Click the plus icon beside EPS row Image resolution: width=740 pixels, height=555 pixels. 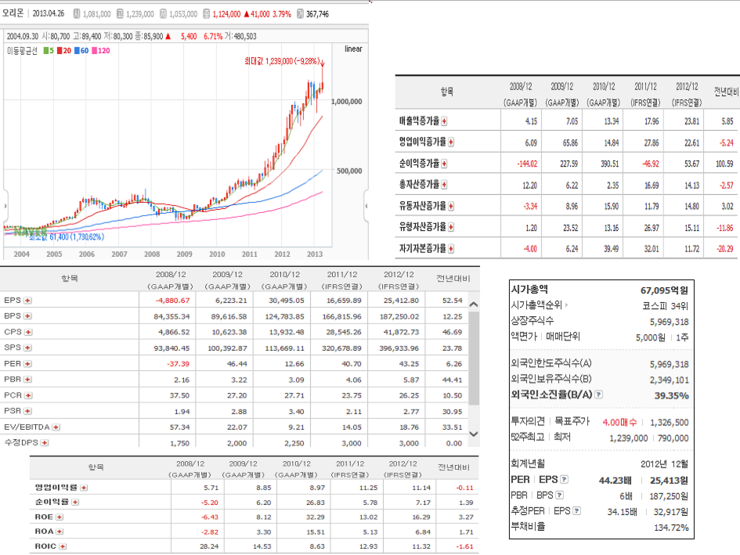pos(28,301)
